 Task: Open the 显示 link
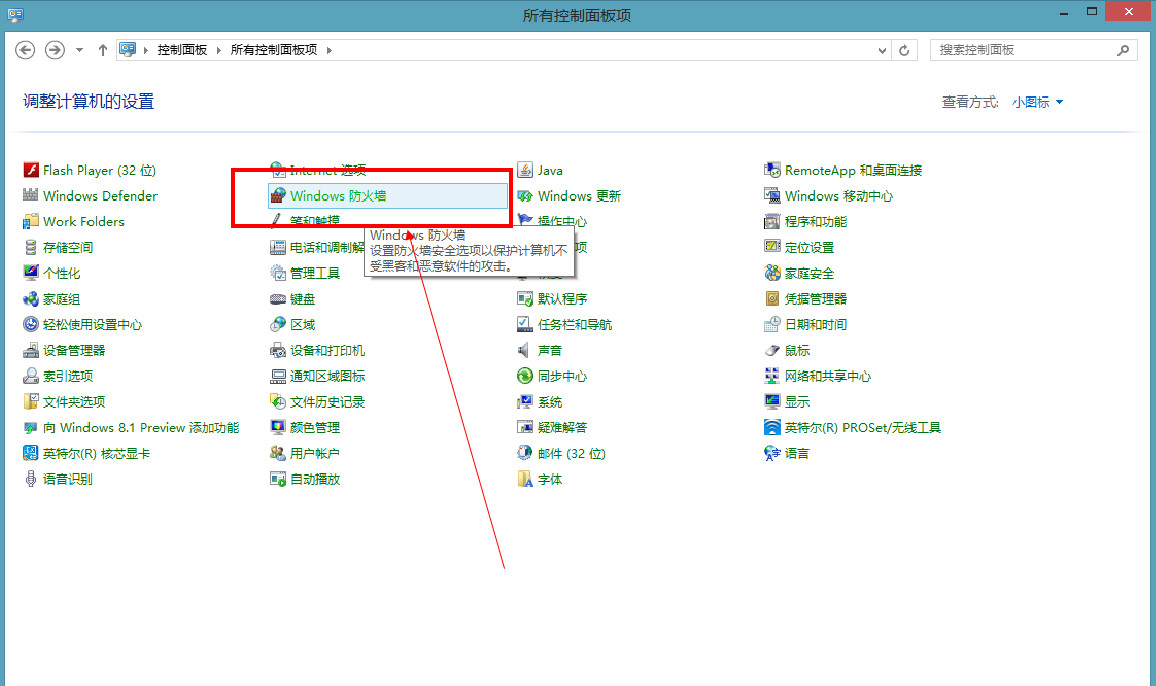797,401
